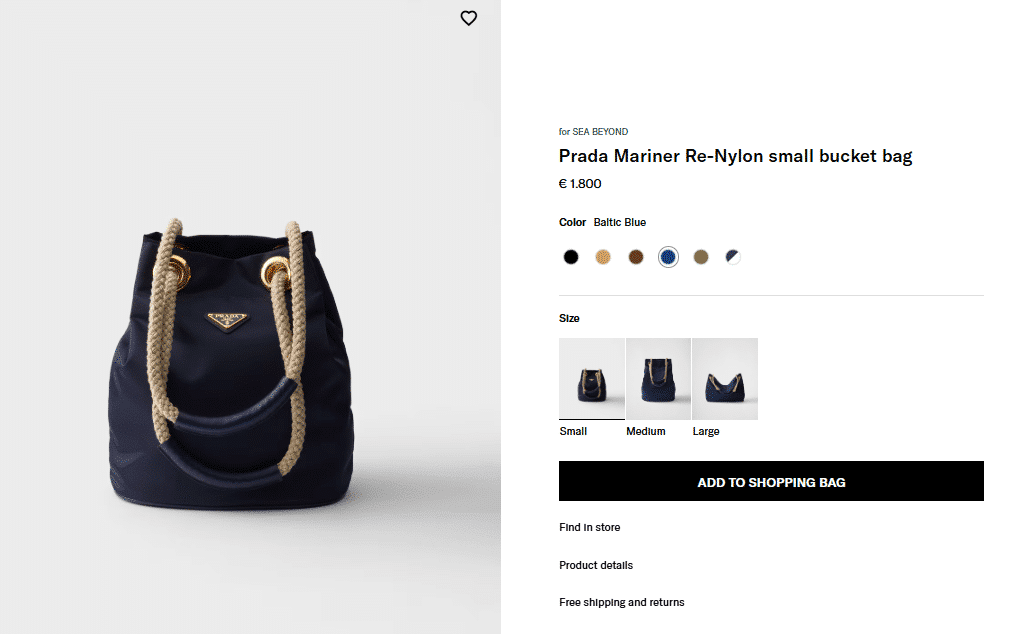This screenshot has height=634, width=1013.
Task: Pick the Large size bag thumbnail
Action: click(x=725, y=378)
